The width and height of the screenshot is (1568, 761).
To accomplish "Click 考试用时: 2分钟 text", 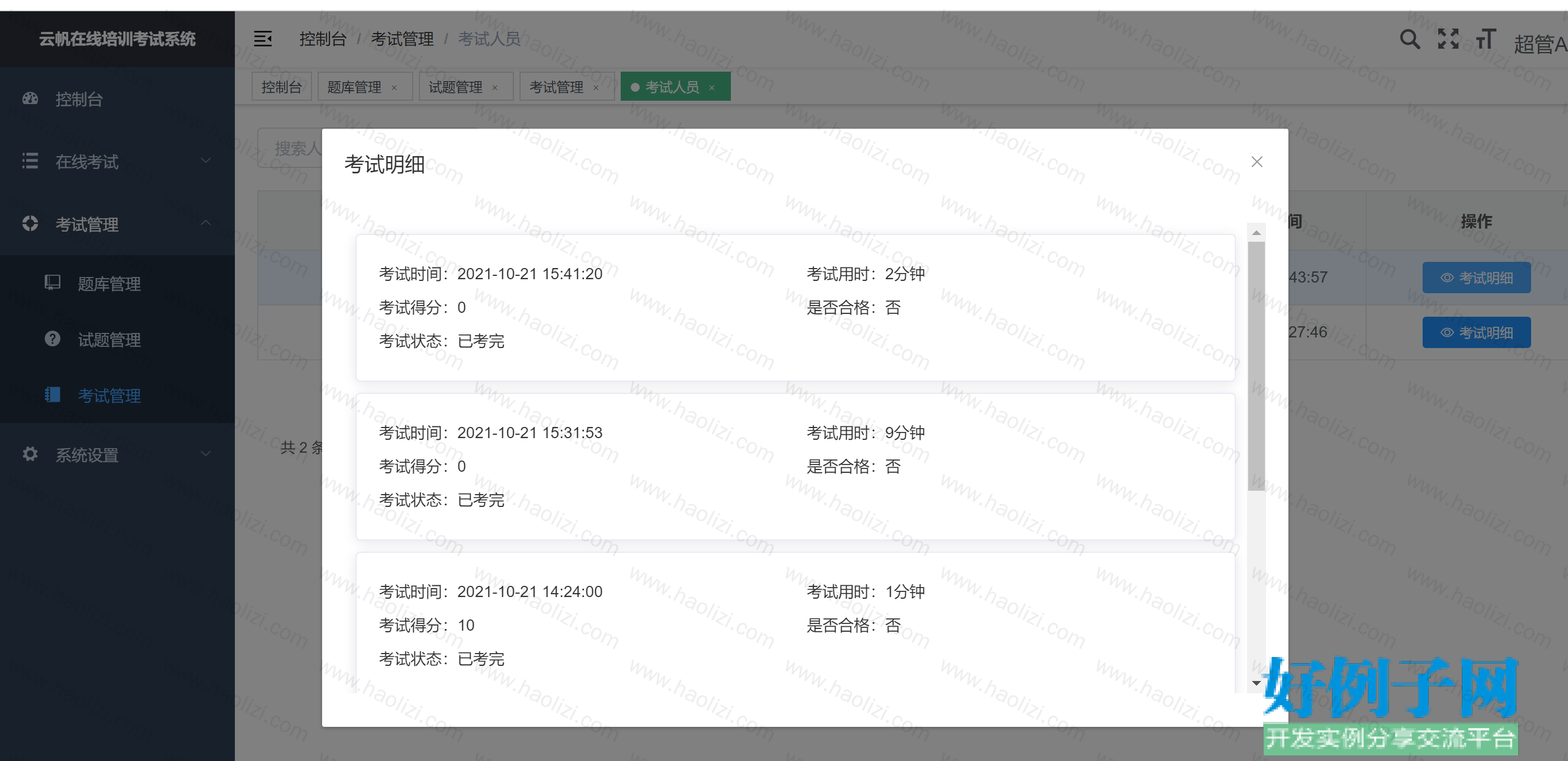I will point(866,274).
